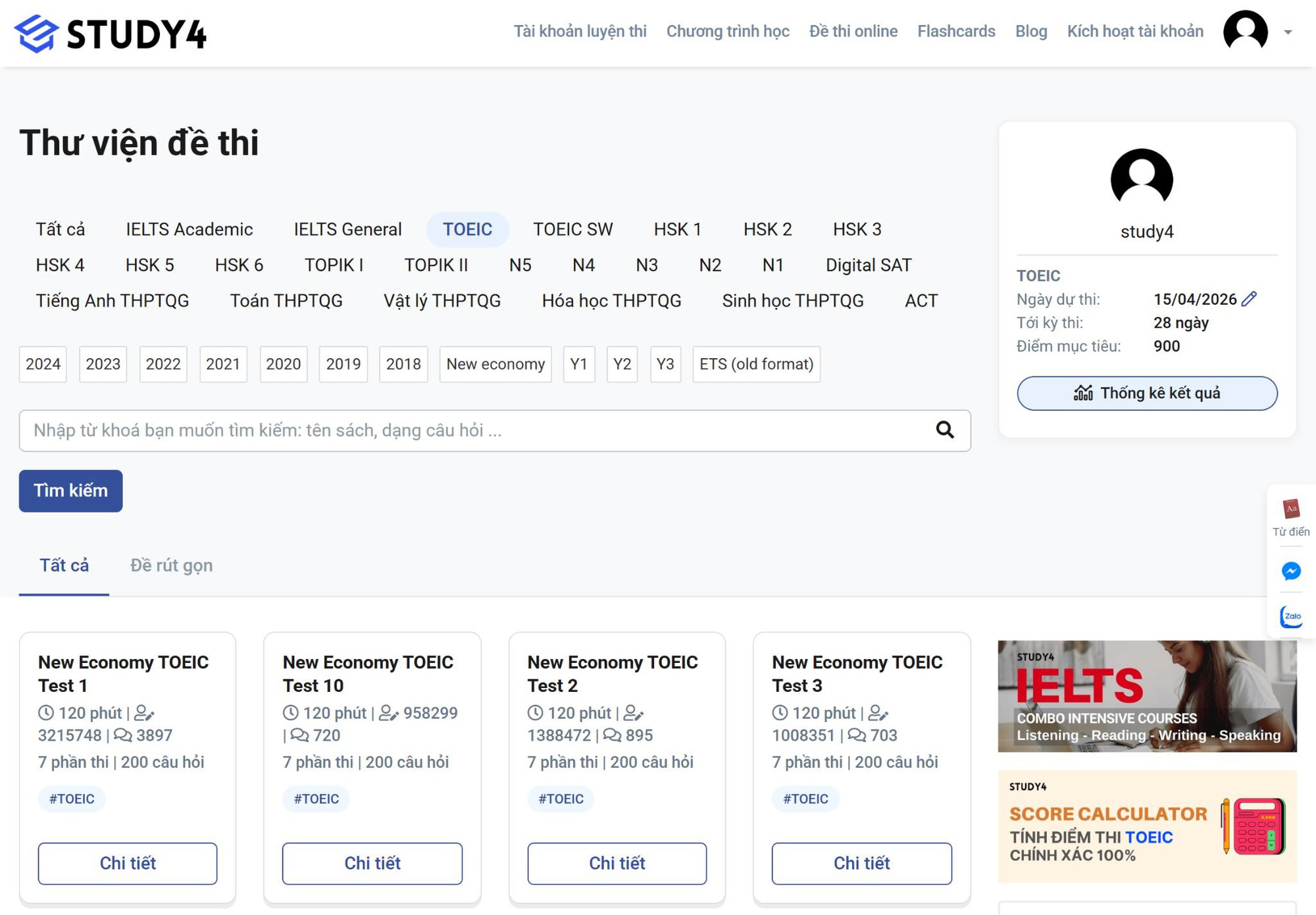Toggle the New economy filter tag
1316x915 pixels.
click(x=495, y=364)
